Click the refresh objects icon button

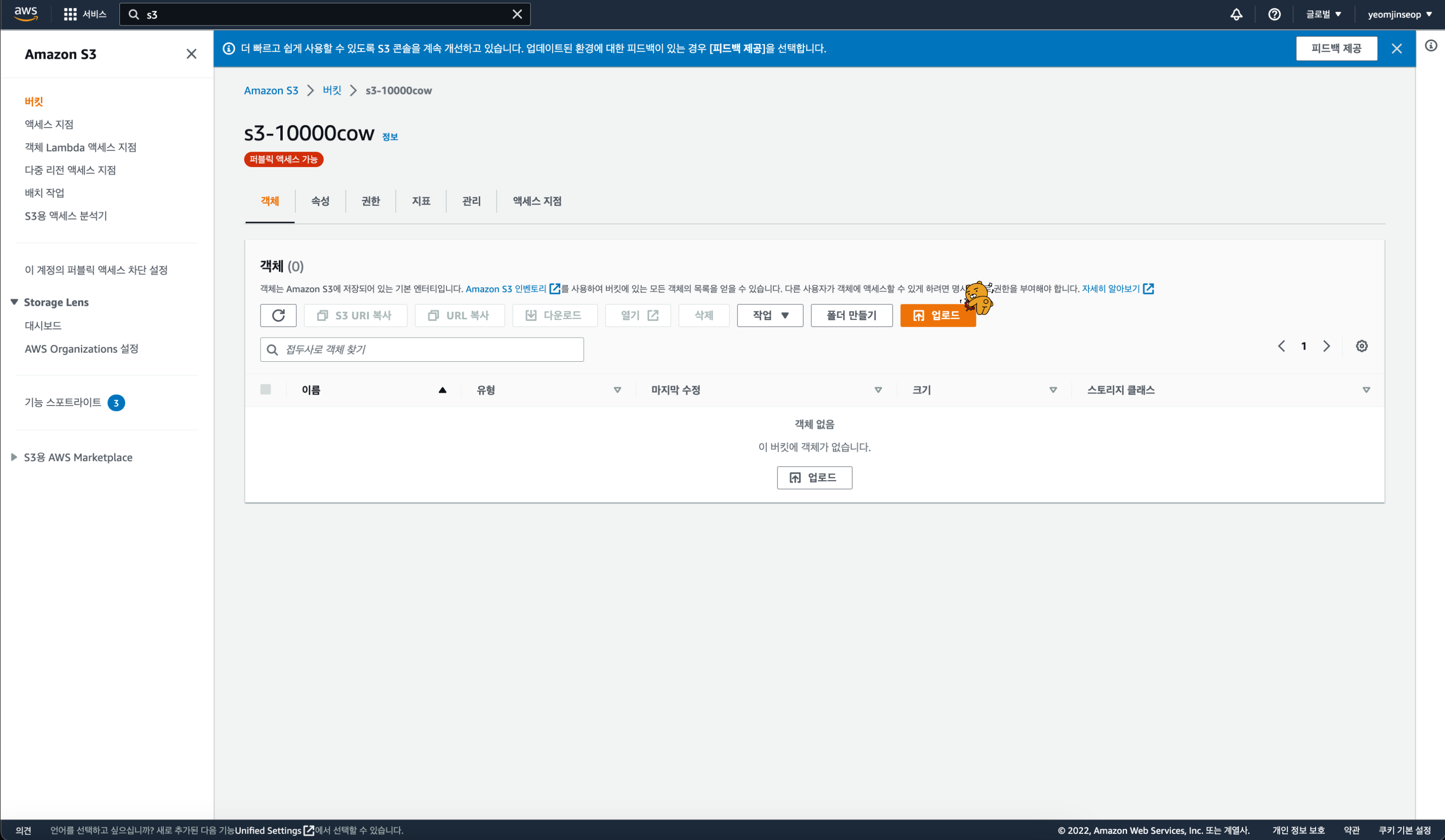pos(278,315)
